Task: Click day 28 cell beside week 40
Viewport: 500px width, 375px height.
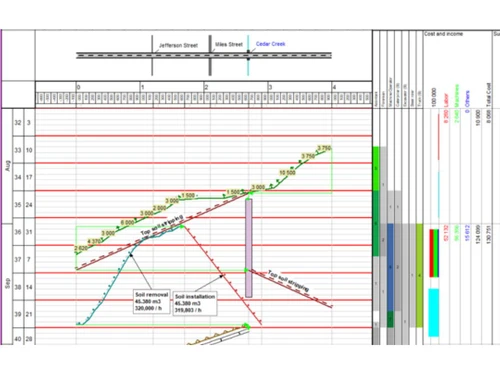Action: pyautogui.click(x=29, y=339)
